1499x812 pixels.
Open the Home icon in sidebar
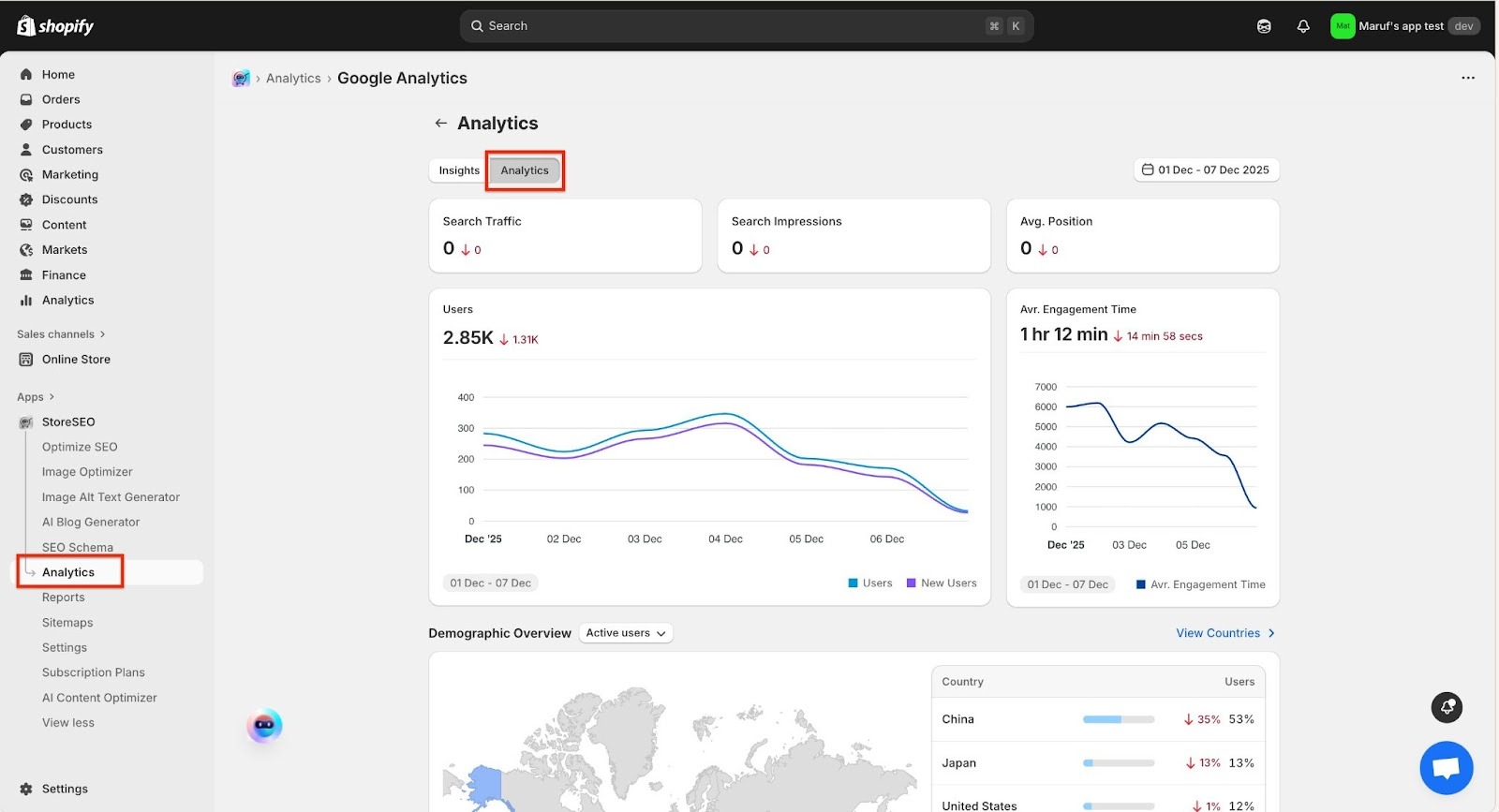[x=26, y=74]
